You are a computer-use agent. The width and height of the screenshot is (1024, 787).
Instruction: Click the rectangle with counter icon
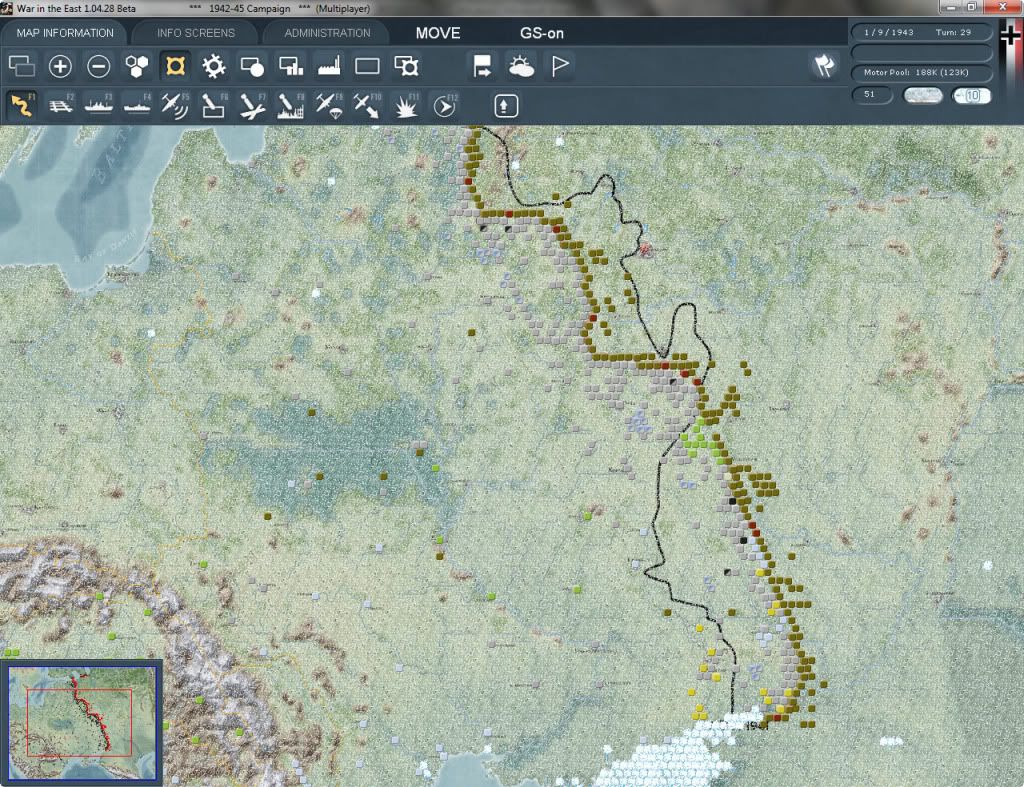406,66
